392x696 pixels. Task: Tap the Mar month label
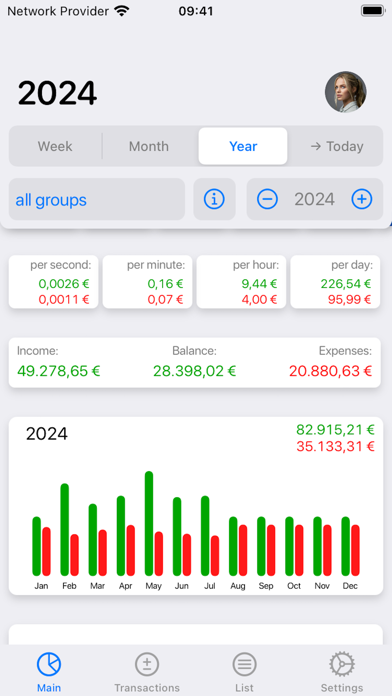pos(97,586)
